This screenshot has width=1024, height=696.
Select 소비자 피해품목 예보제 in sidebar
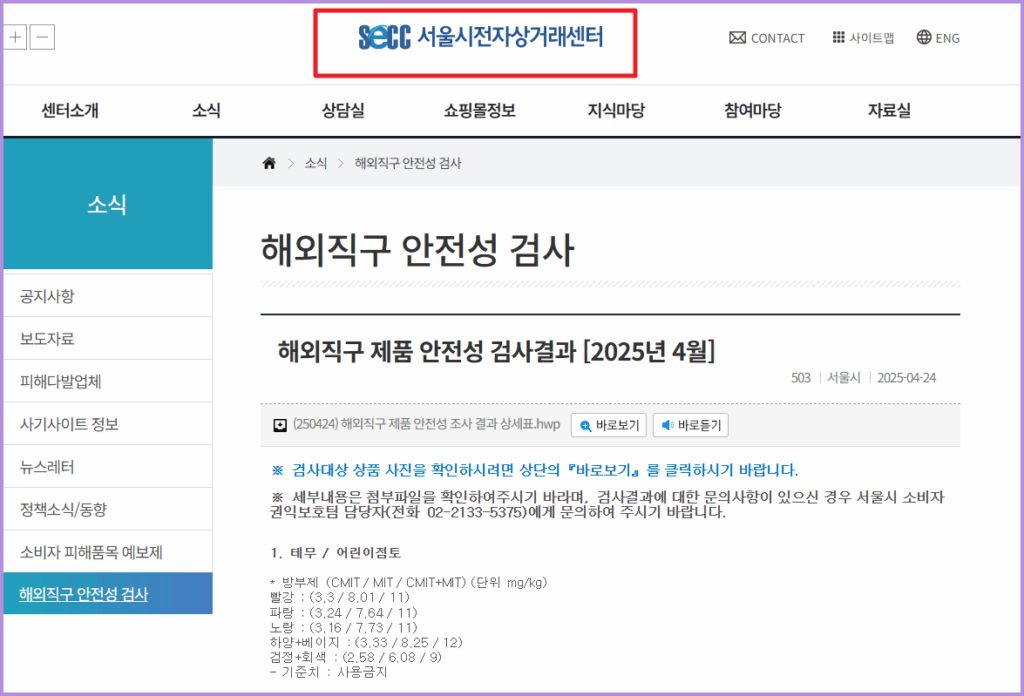108,552
